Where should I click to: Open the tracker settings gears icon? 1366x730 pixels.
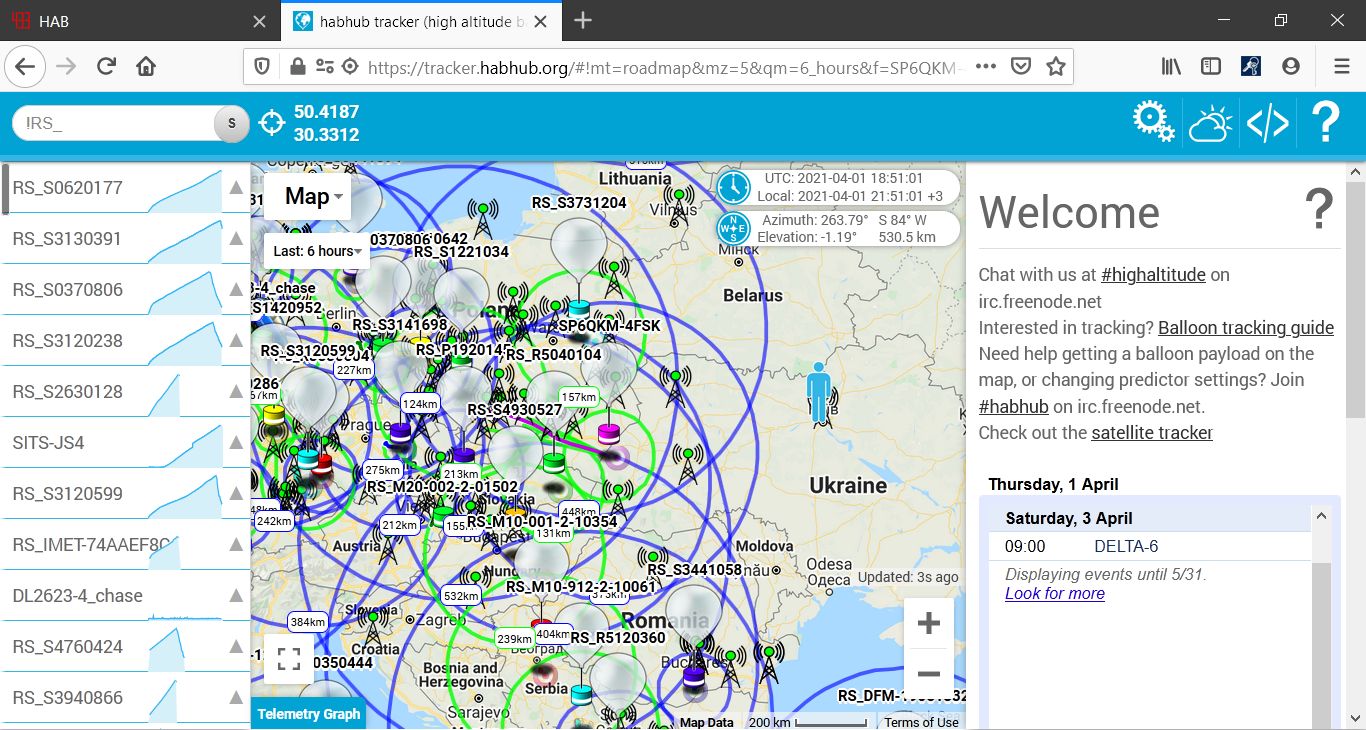pos(1153,122)
